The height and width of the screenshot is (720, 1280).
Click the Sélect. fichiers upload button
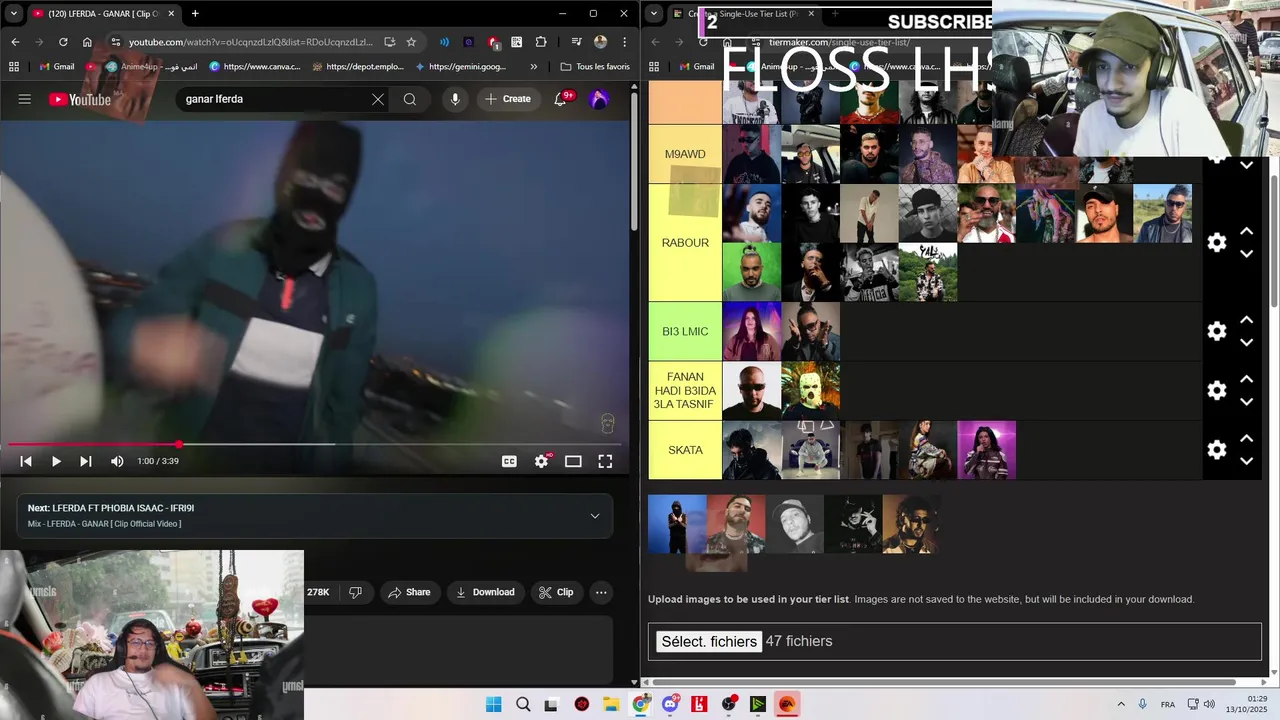709,642
